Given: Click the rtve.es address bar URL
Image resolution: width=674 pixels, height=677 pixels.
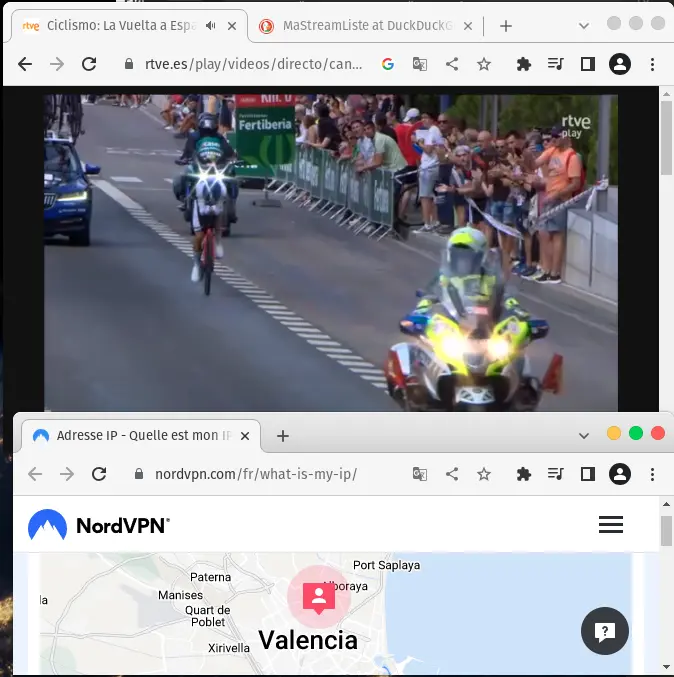Looking at the screenshot, I should point(253,64).
